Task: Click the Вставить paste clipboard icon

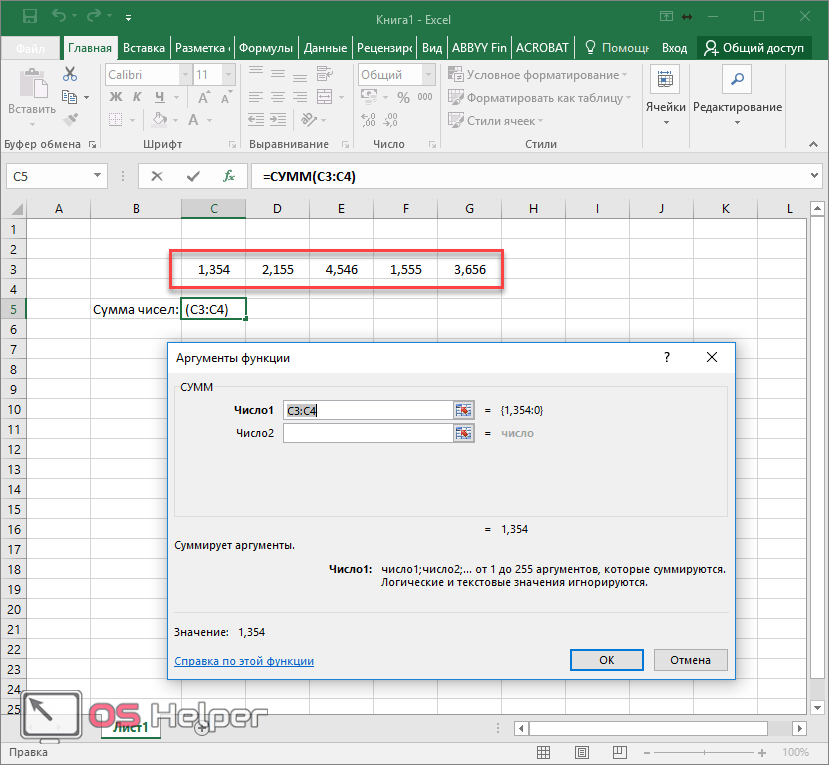Action: click(x=31, y=84)
